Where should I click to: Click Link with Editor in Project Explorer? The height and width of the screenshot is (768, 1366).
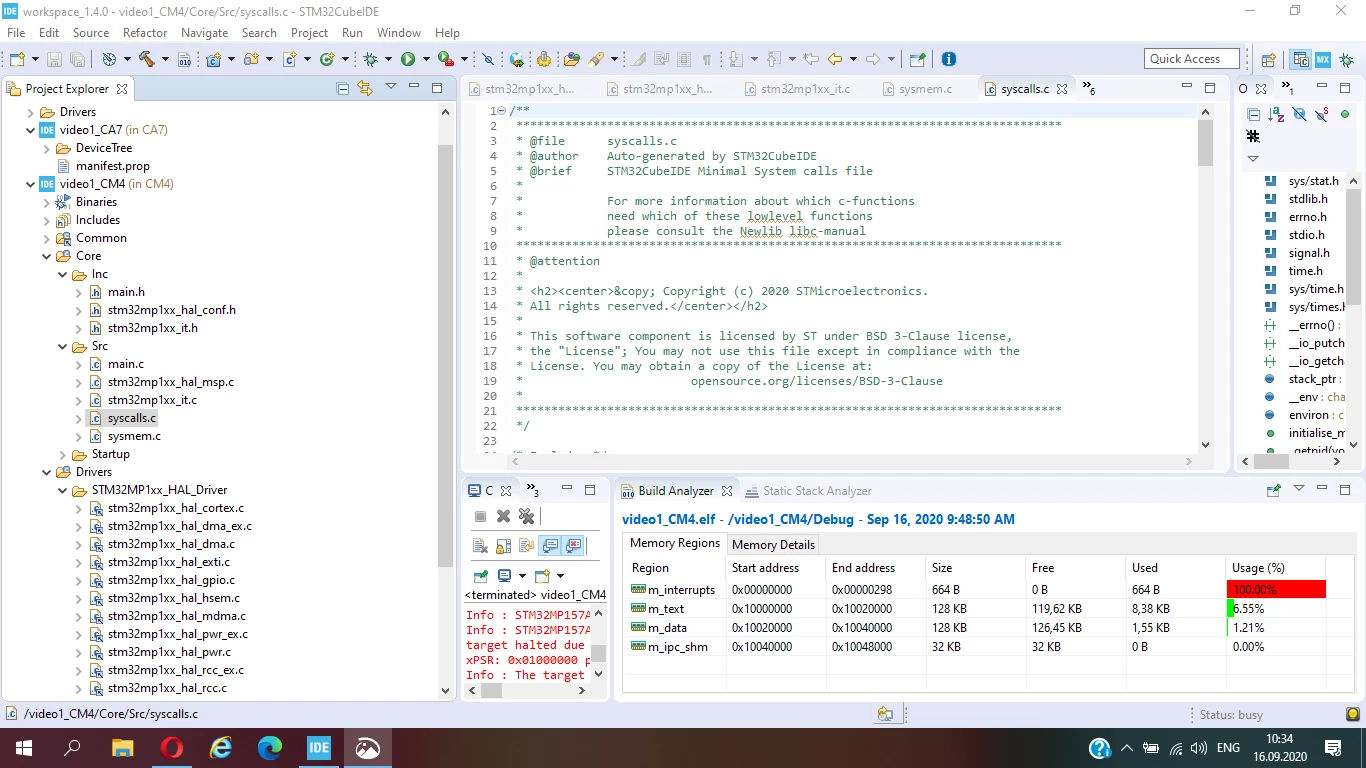[x=365, y=88]
